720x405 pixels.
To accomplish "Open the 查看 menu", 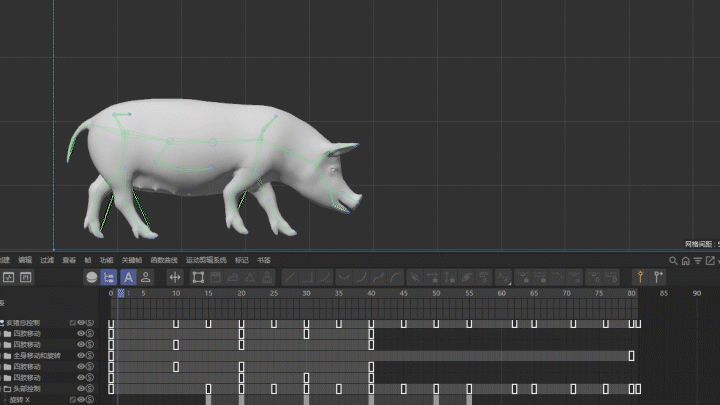I will (x=69, y=260).
